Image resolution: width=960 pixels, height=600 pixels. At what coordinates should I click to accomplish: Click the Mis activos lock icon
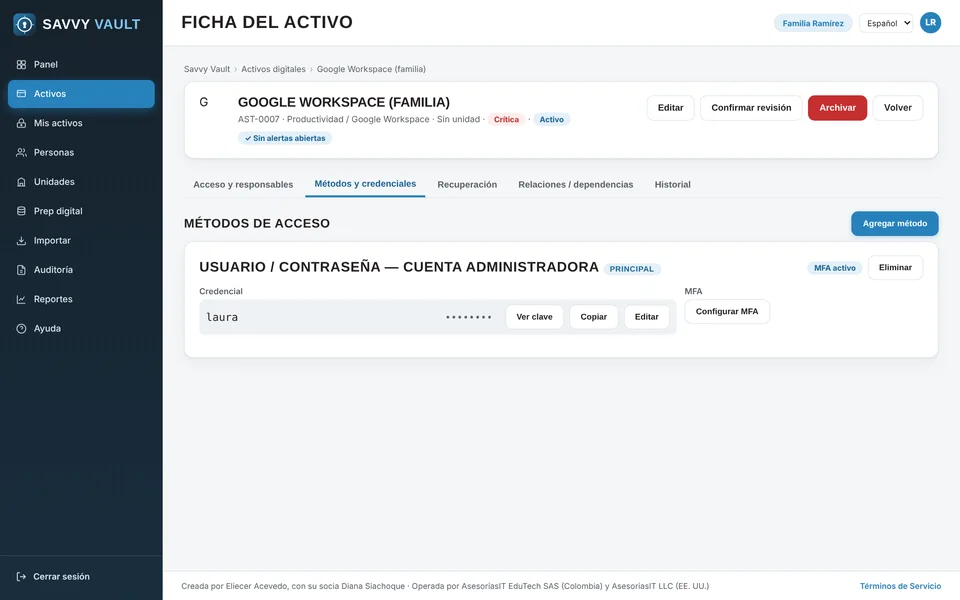tap(21, 123)
